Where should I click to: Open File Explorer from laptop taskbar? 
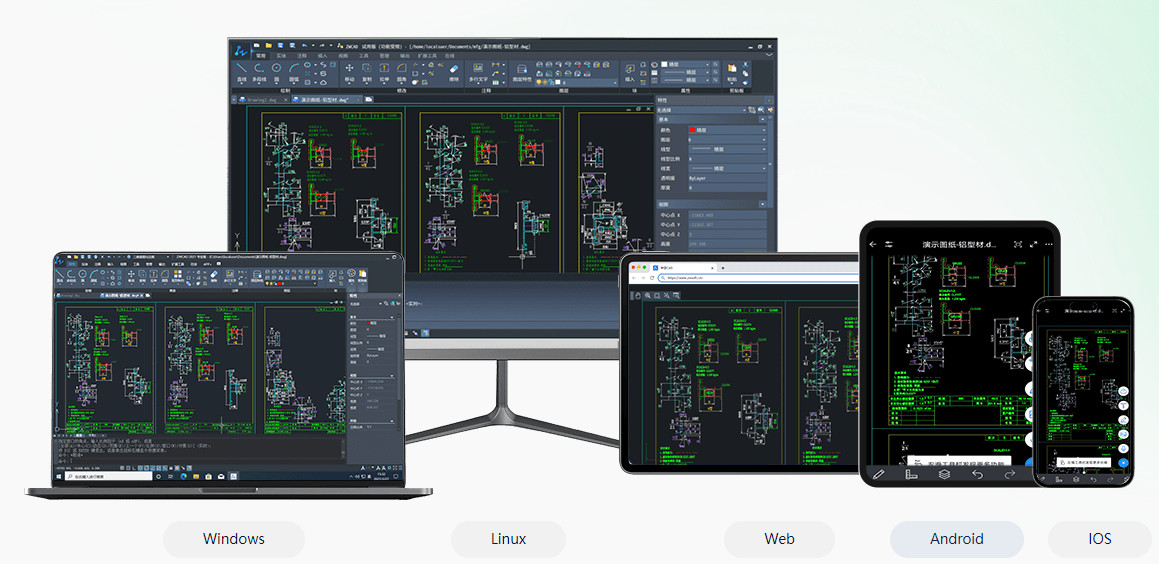(x=196, y=477)
